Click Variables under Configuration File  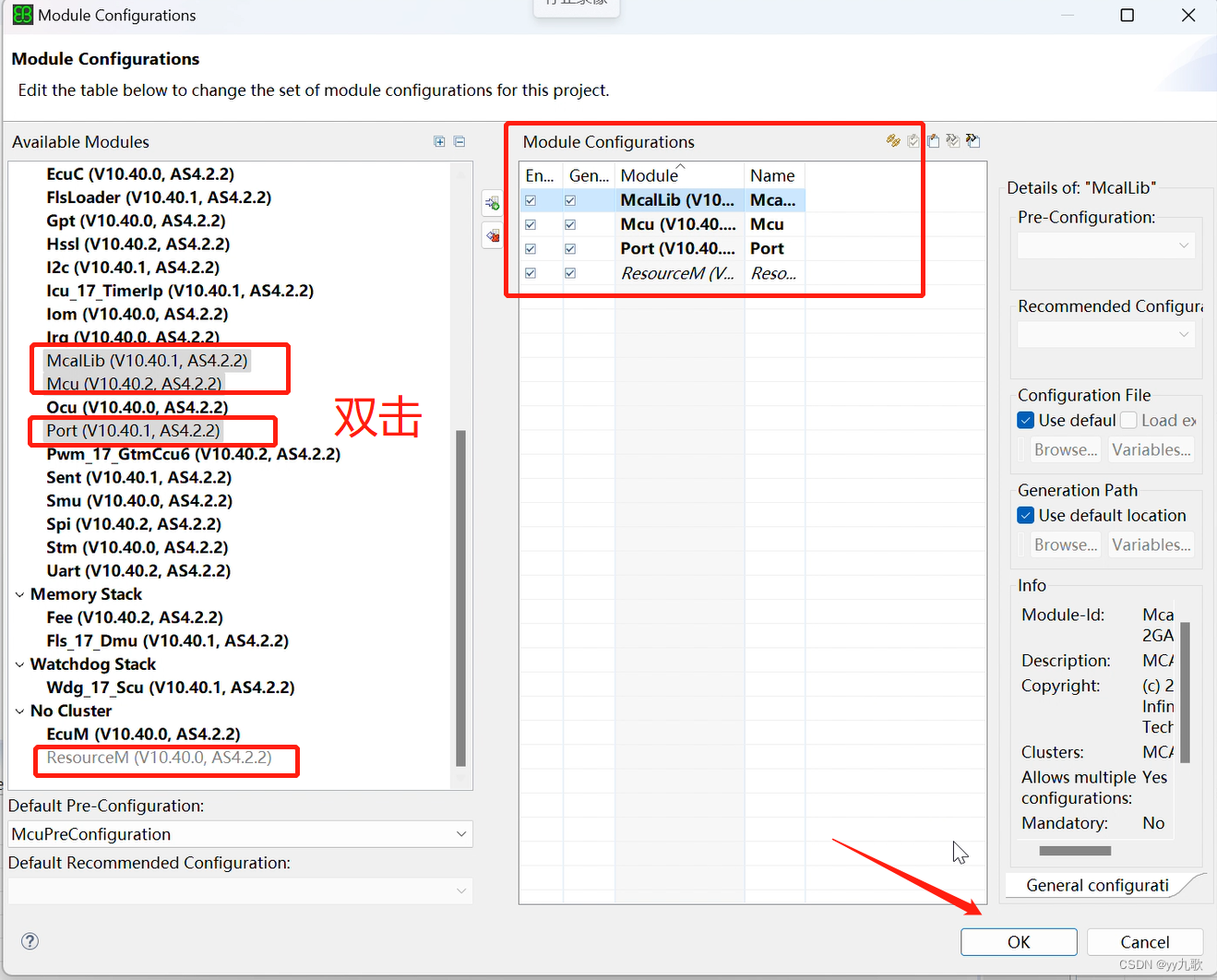click(1151, 449)
